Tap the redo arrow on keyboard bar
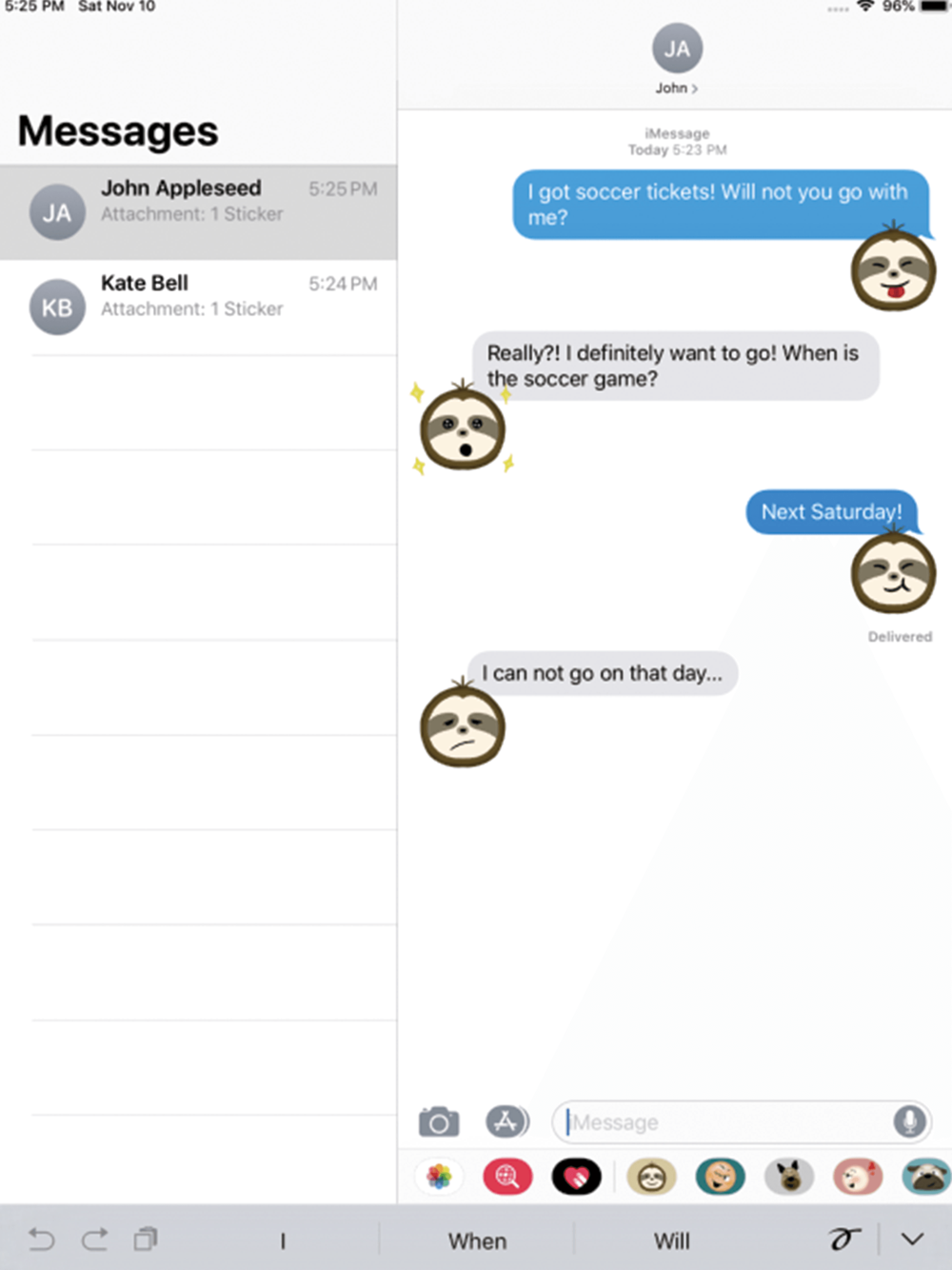Image resolution: width=952 pixels, height=1270 pixels. pyautogui.click(x=94, y=1240)
